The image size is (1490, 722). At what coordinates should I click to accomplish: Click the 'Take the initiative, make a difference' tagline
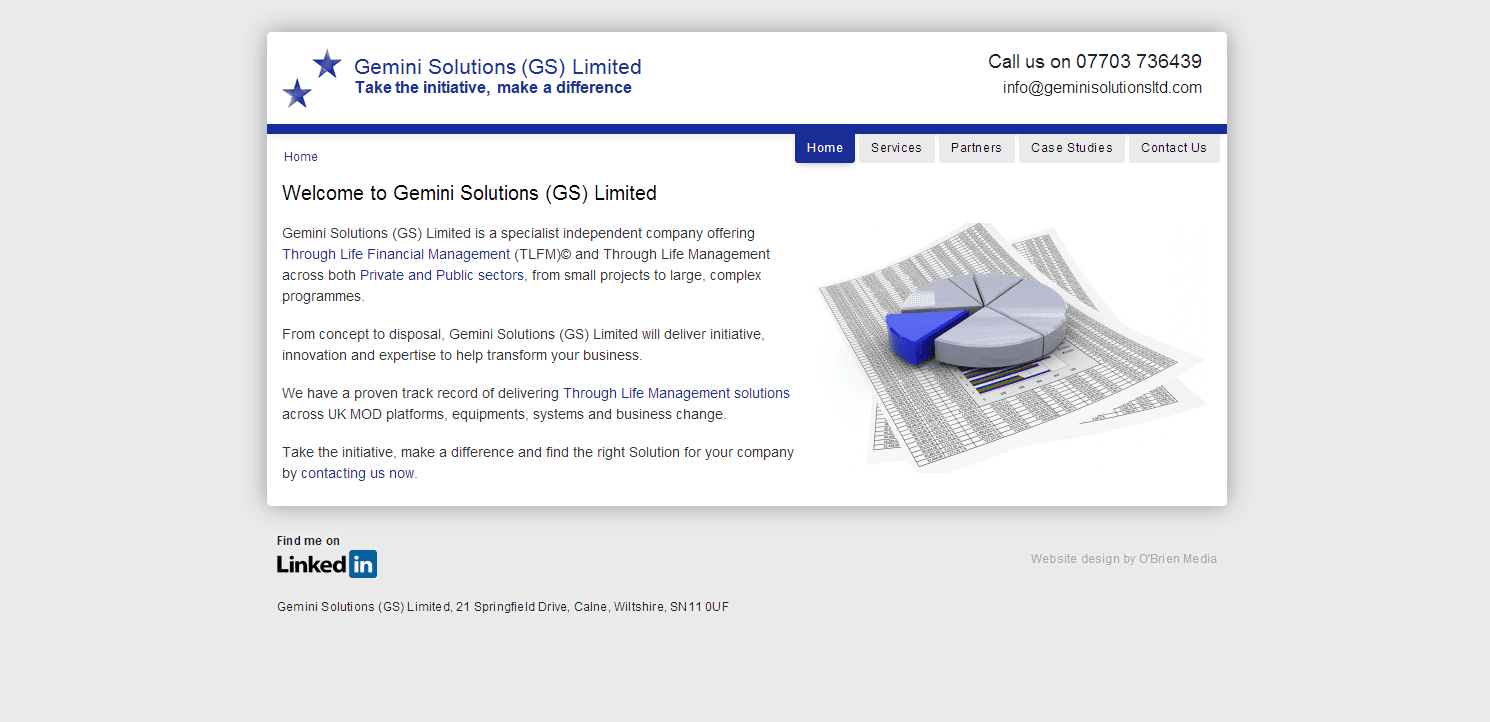[493, 88]
